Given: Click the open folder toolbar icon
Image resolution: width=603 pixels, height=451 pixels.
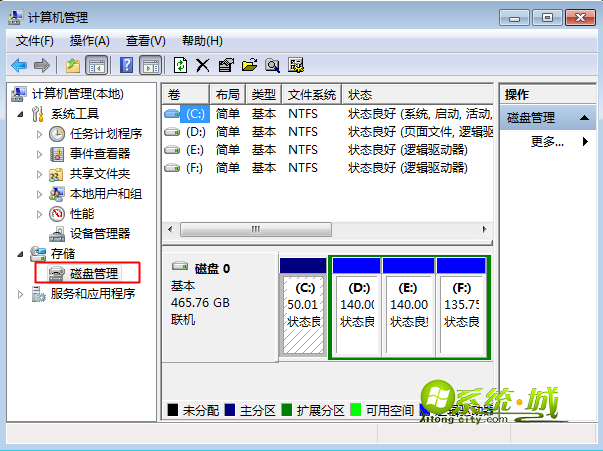Looking at the screenshot, I should [x=249, y=66].
